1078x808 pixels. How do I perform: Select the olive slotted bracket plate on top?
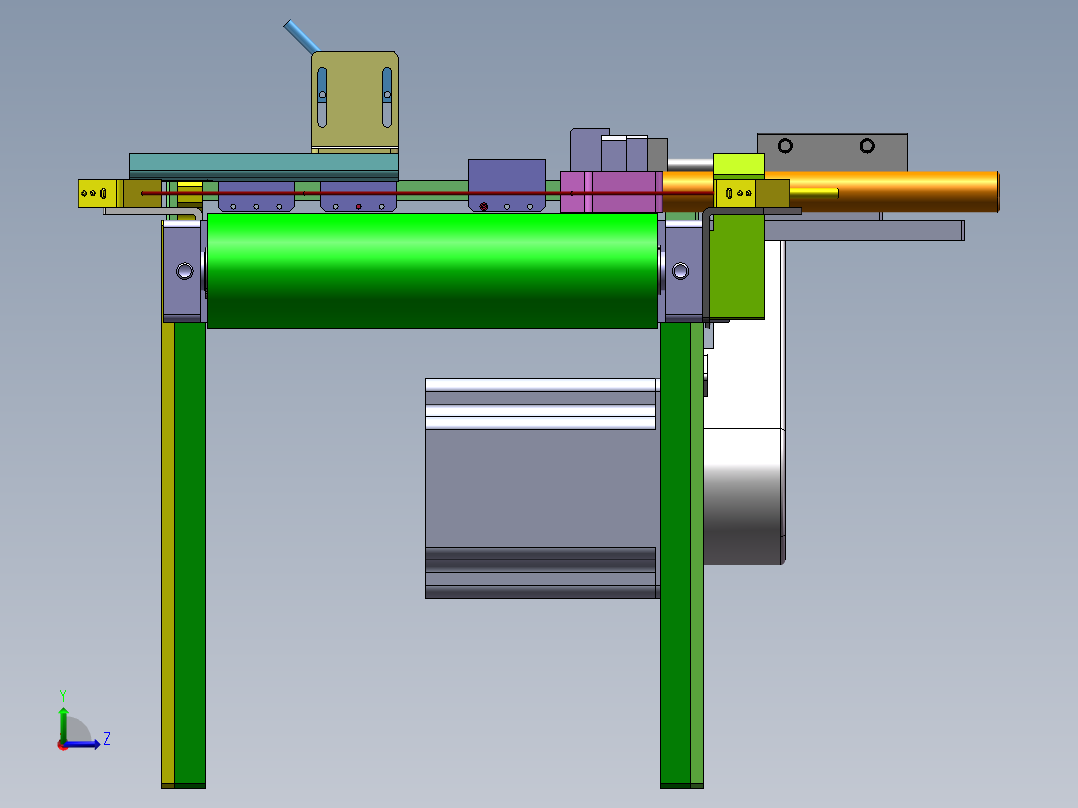click(x=355, y=102)
